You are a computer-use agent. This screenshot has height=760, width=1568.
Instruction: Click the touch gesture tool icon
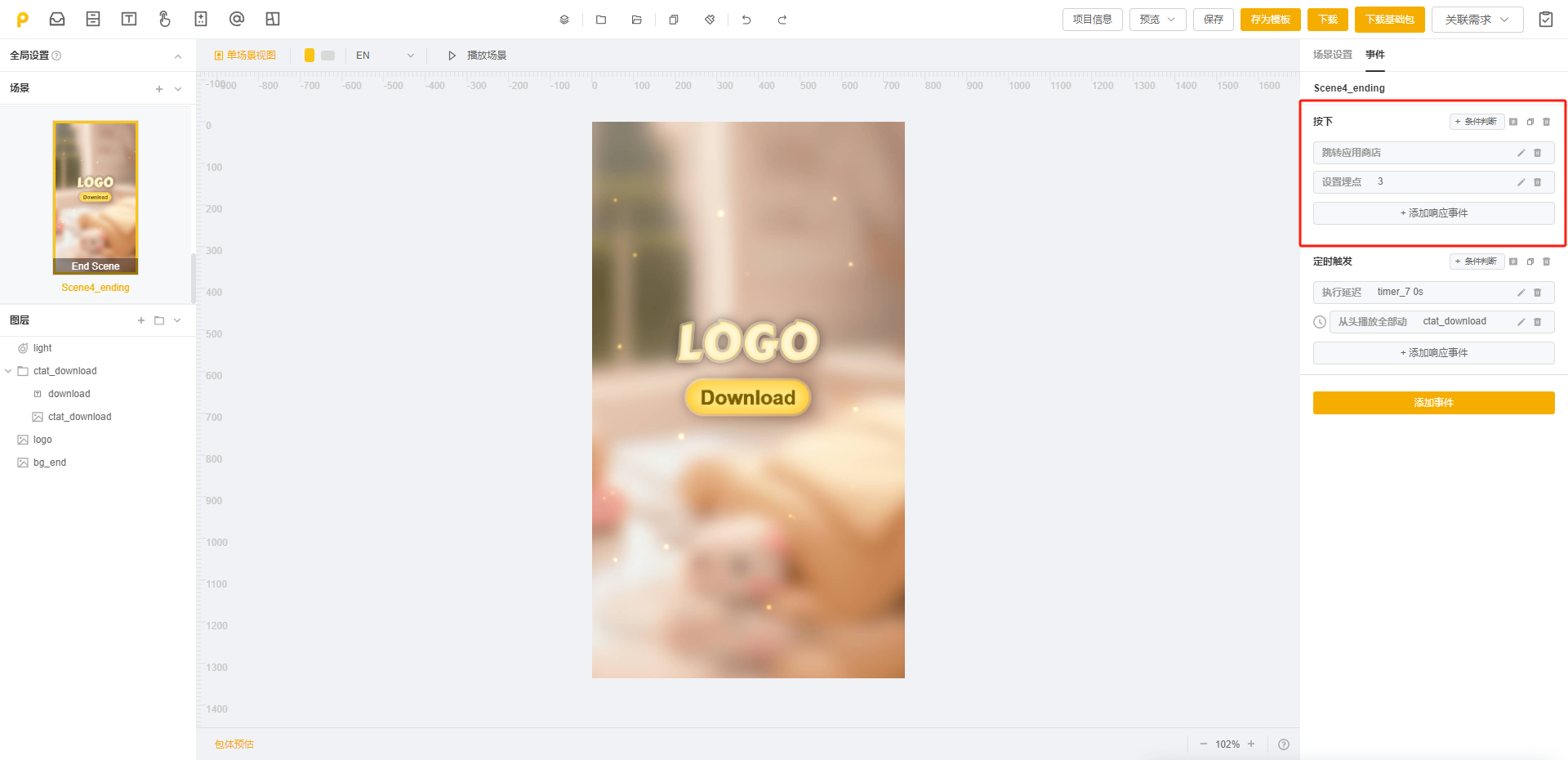pos(165,19)
